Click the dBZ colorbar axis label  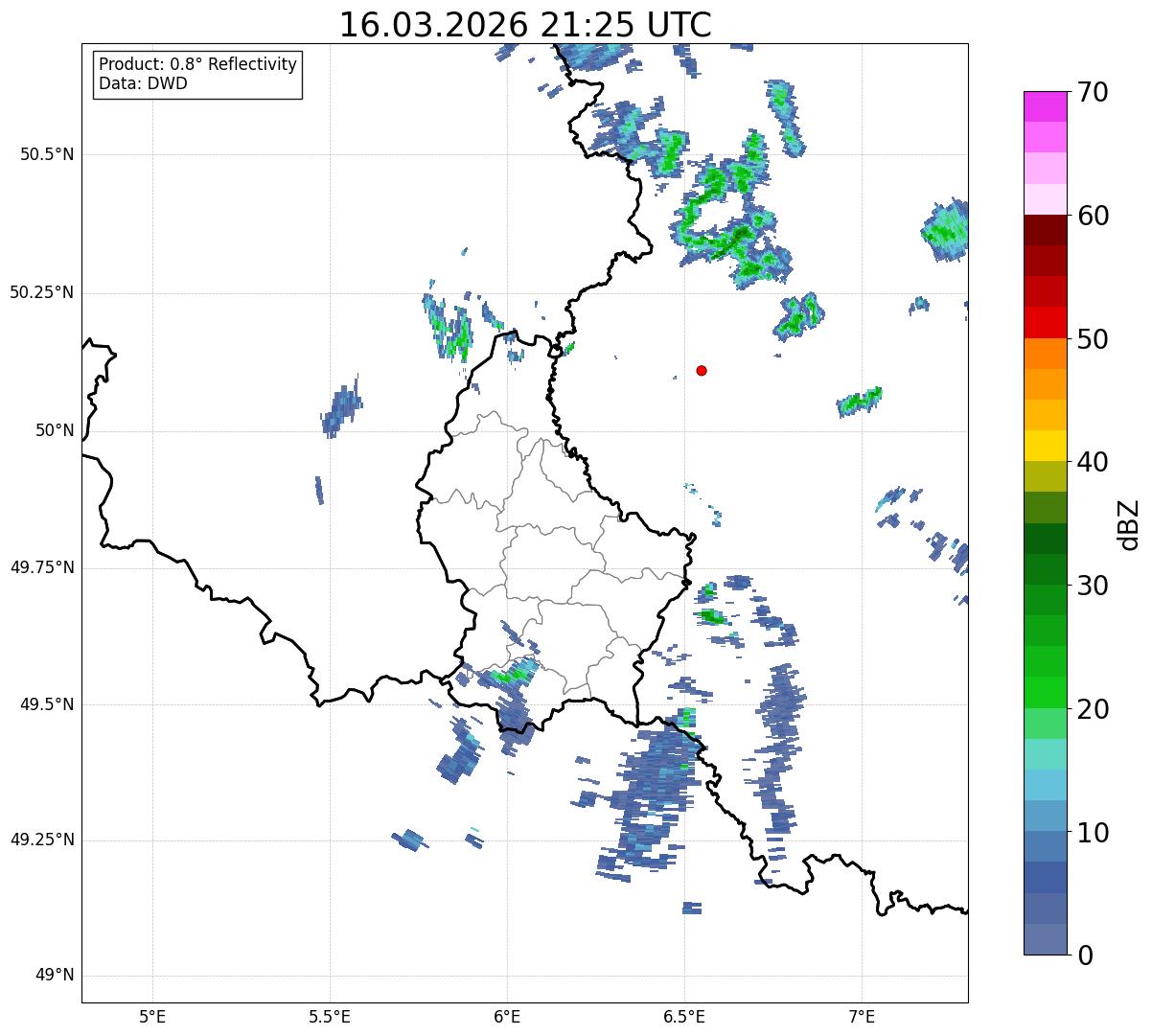1129,523
